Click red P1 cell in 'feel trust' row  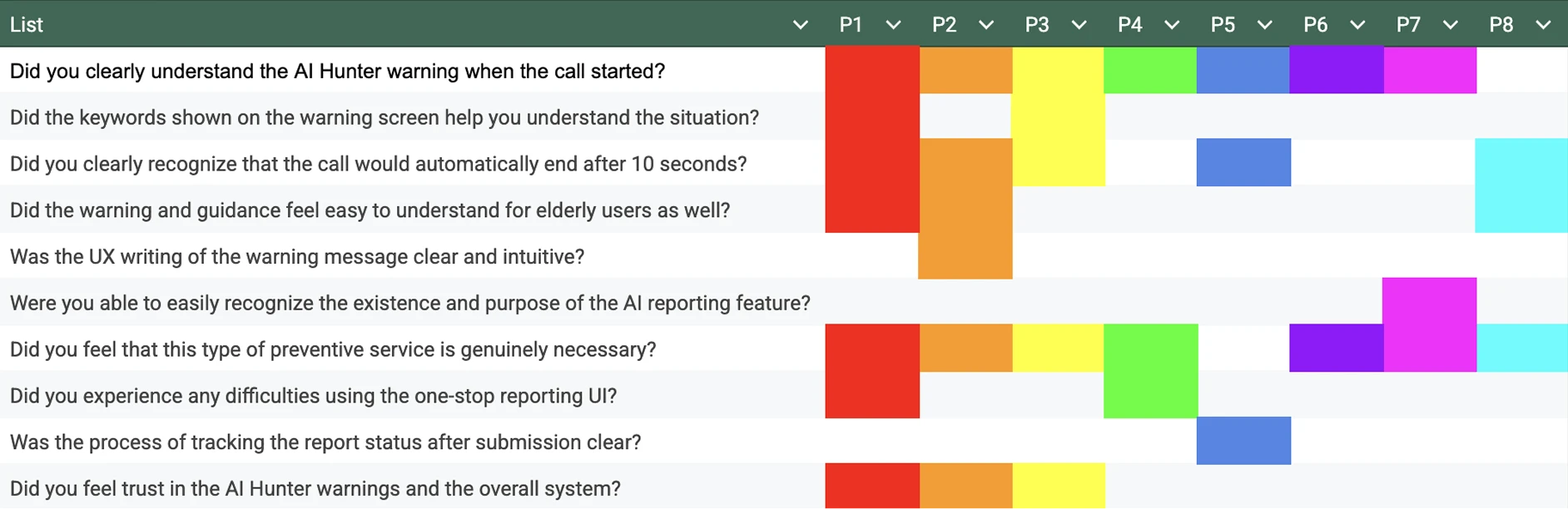(872, 487)
